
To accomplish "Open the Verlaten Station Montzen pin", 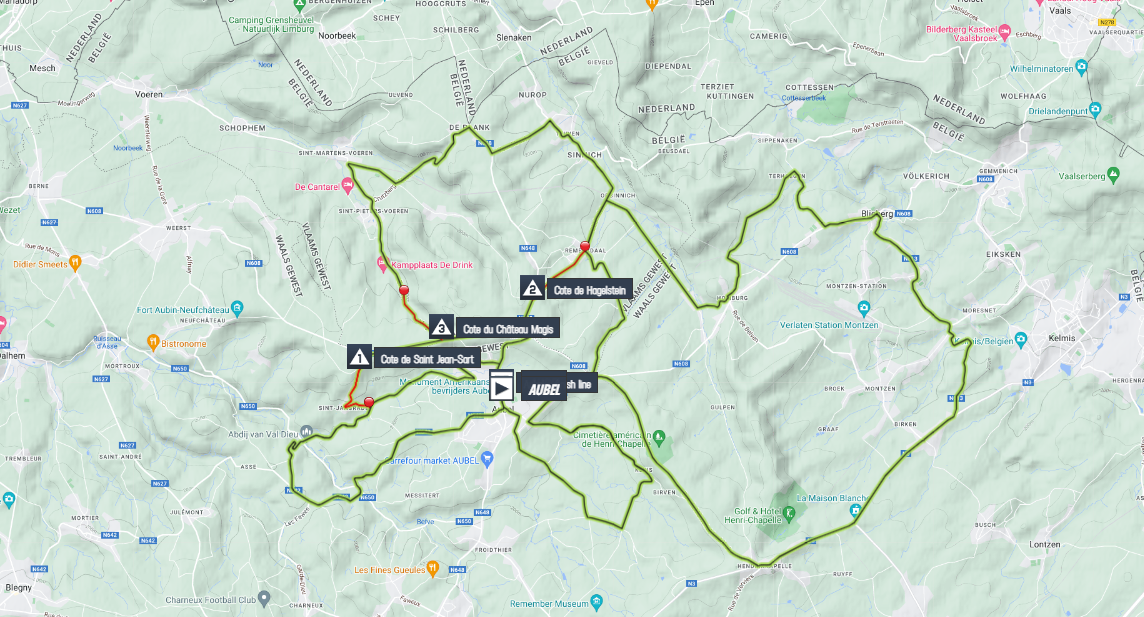I will click(x=865, y=307).
